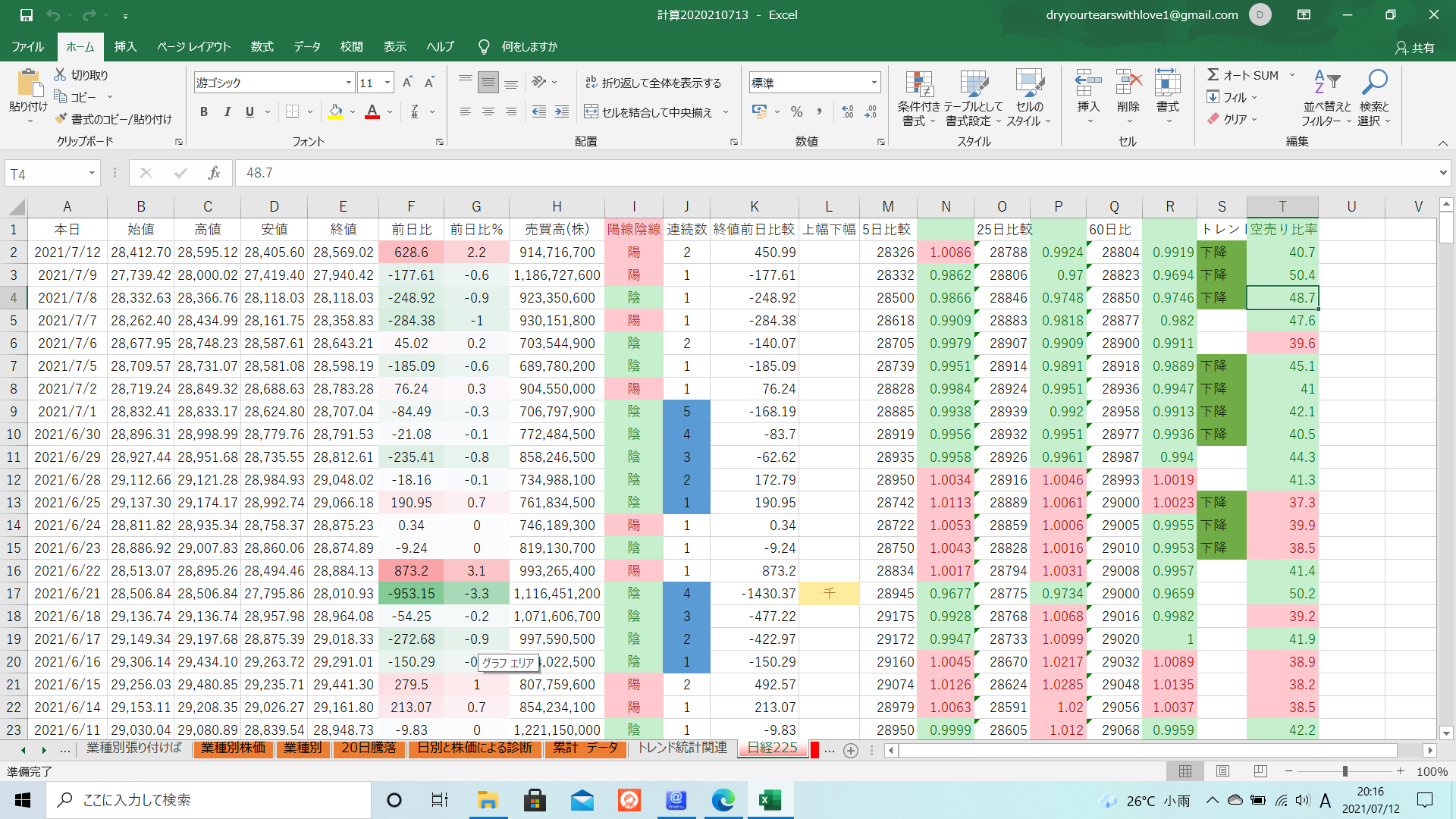Click the zoom slider in status bar
1456x819 pixels.
pos(1345,771)
